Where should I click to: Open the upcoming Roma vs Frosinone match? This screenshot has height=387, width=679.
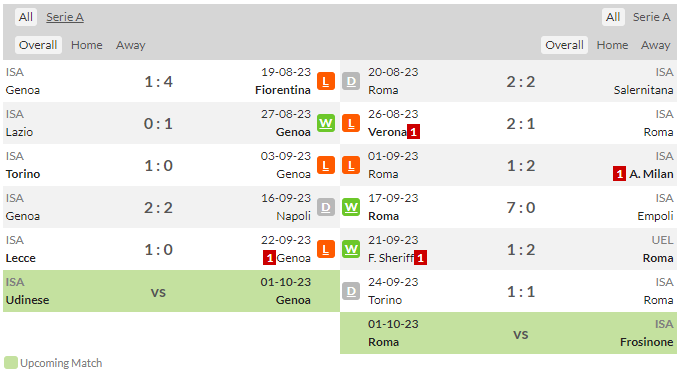508,333
